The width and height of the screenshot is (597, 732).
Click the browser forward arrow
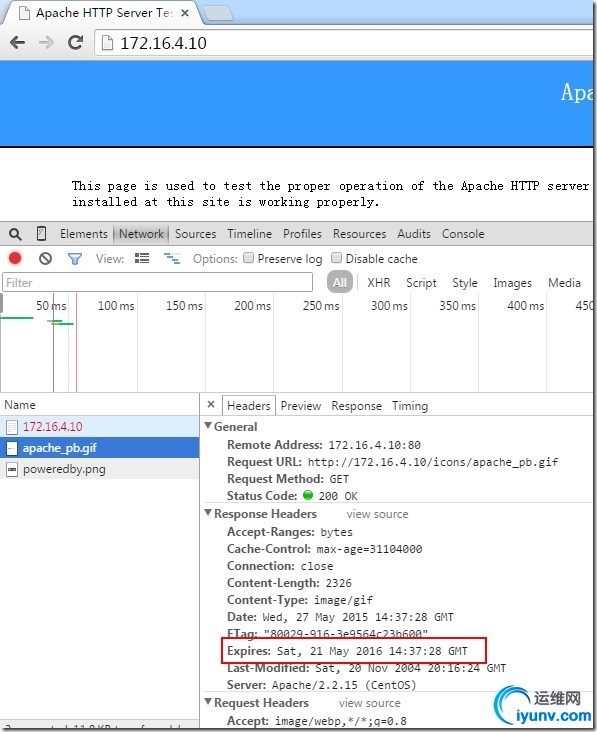tap(46, 43)
